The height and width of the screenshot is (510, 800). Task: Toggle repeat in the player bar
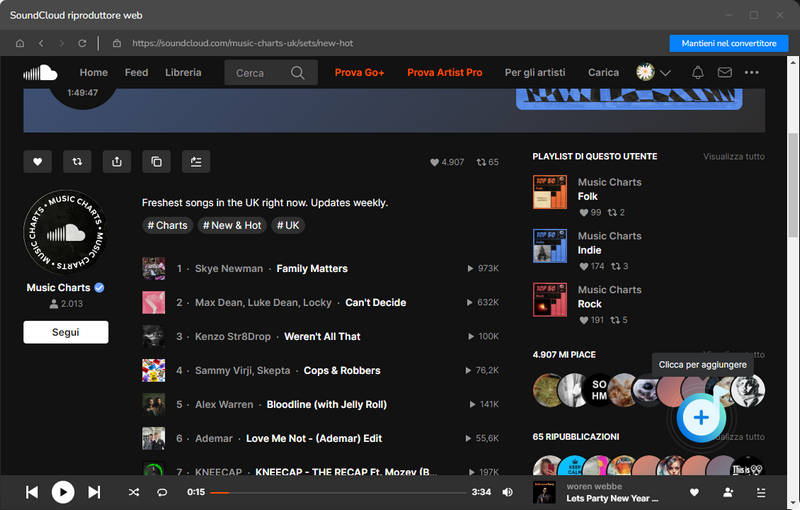pyautogui.click(x=162, y=492)
